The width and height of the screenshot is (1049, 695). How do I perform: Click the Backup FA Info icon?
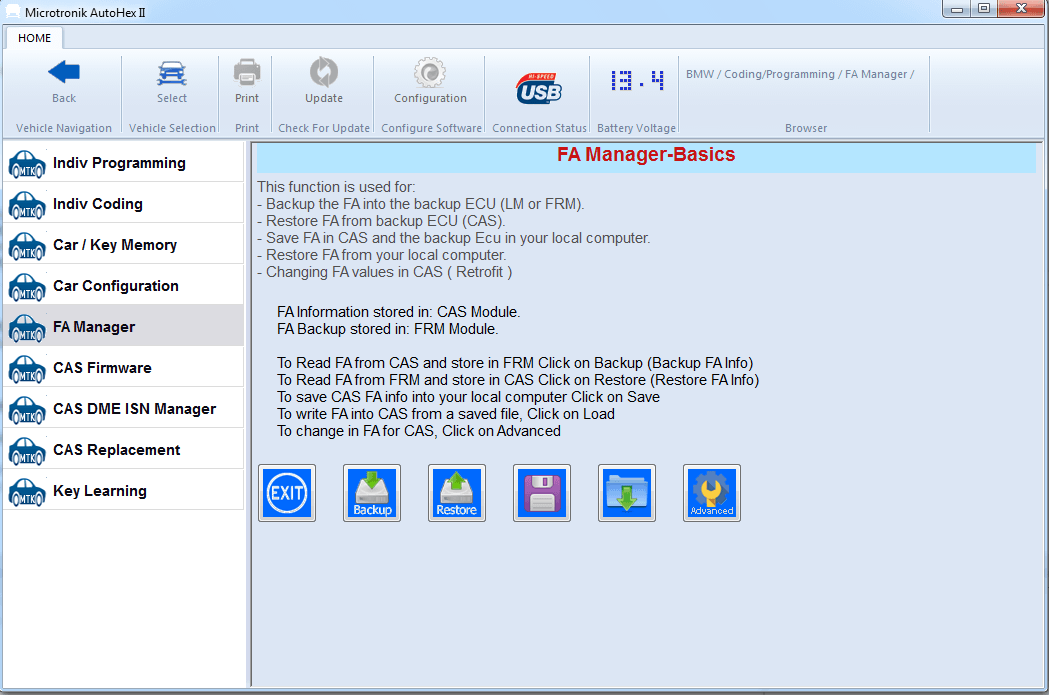click(x=371, y=492)
